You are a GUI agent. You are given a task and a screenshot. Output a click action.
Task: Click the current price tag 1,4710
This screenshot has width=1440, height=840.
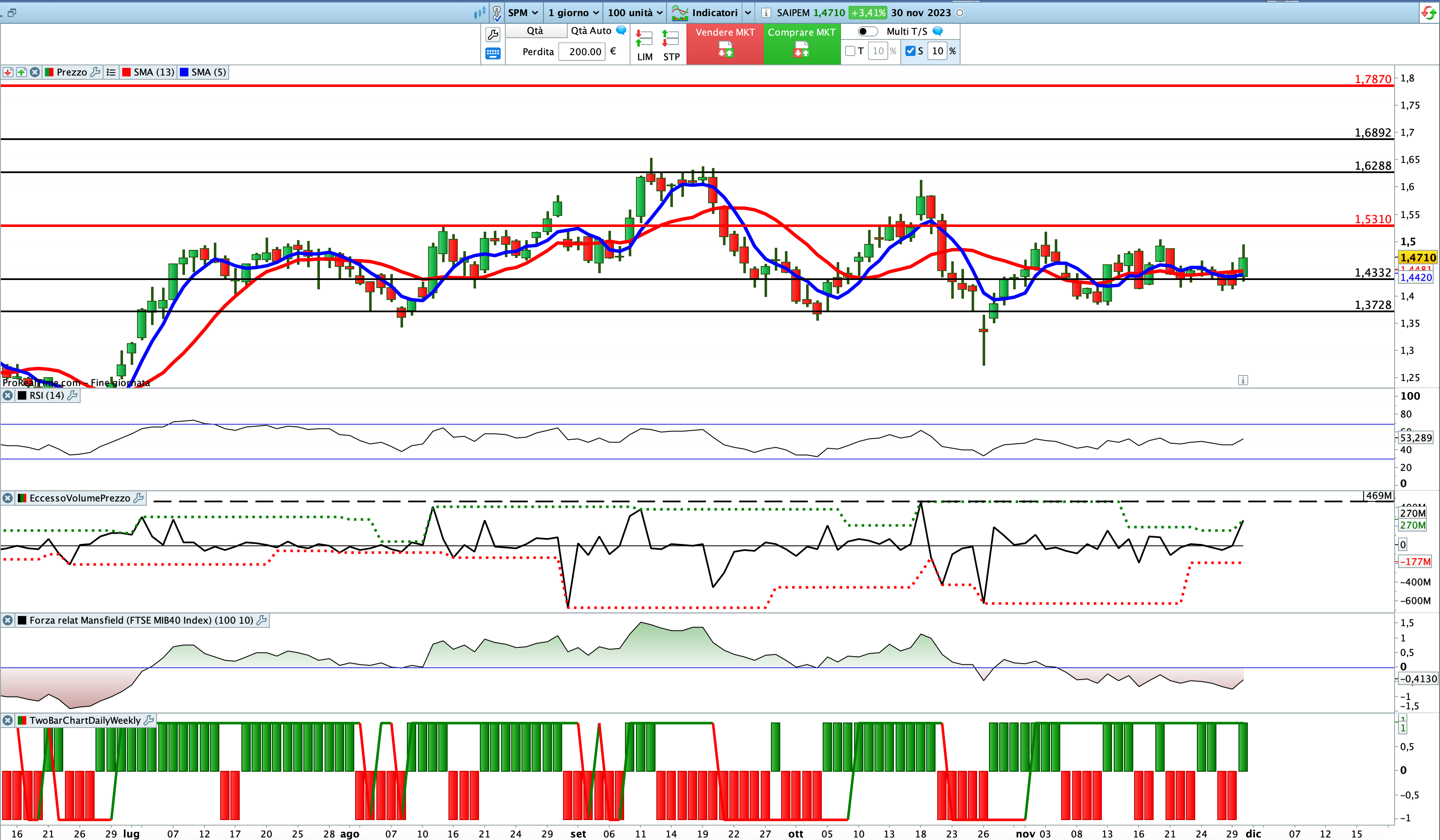click(x=1418, y=258)
